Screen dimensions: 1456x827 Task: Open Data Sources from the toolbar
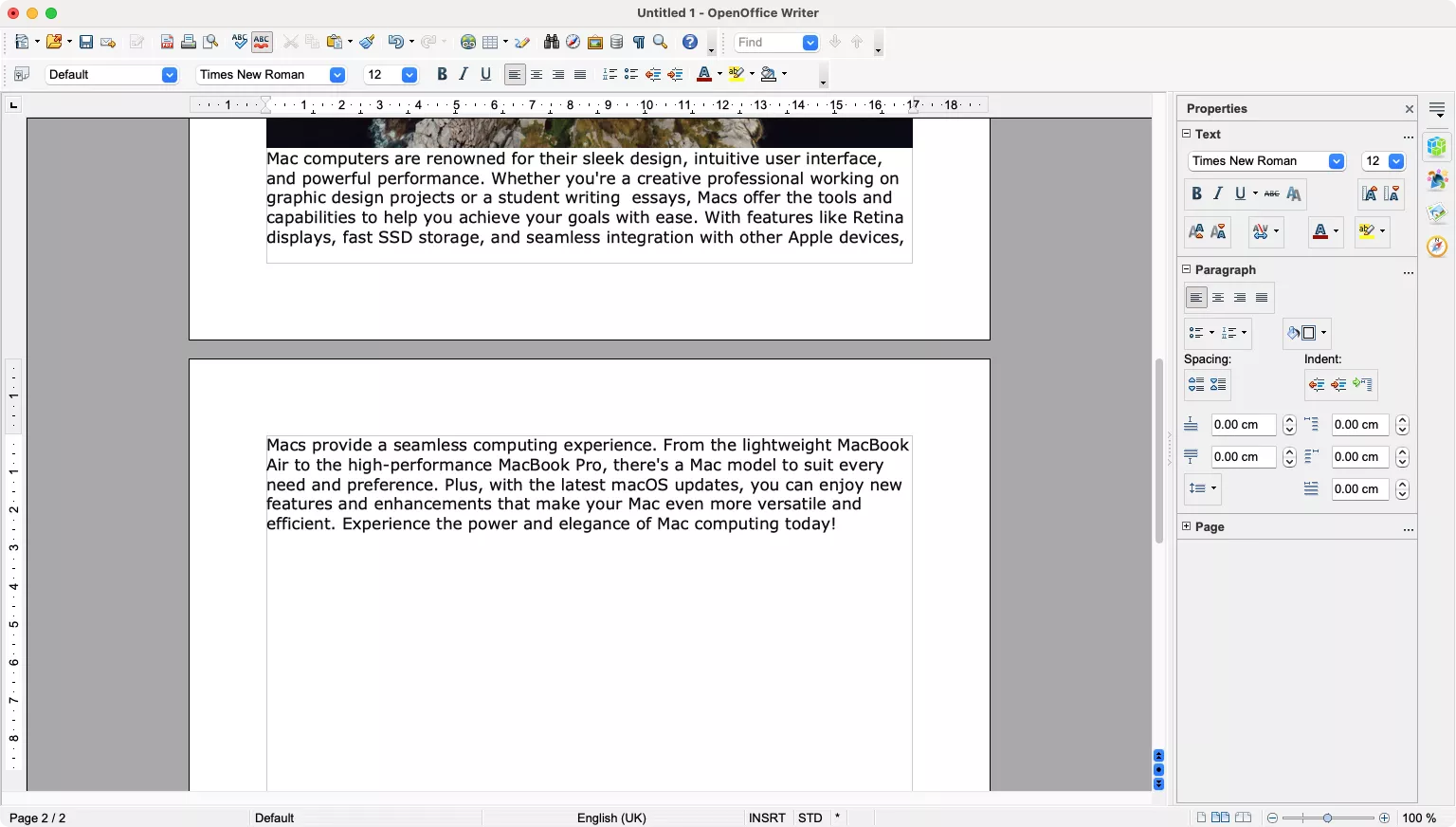pyautogui.click(x=616, y=42)
